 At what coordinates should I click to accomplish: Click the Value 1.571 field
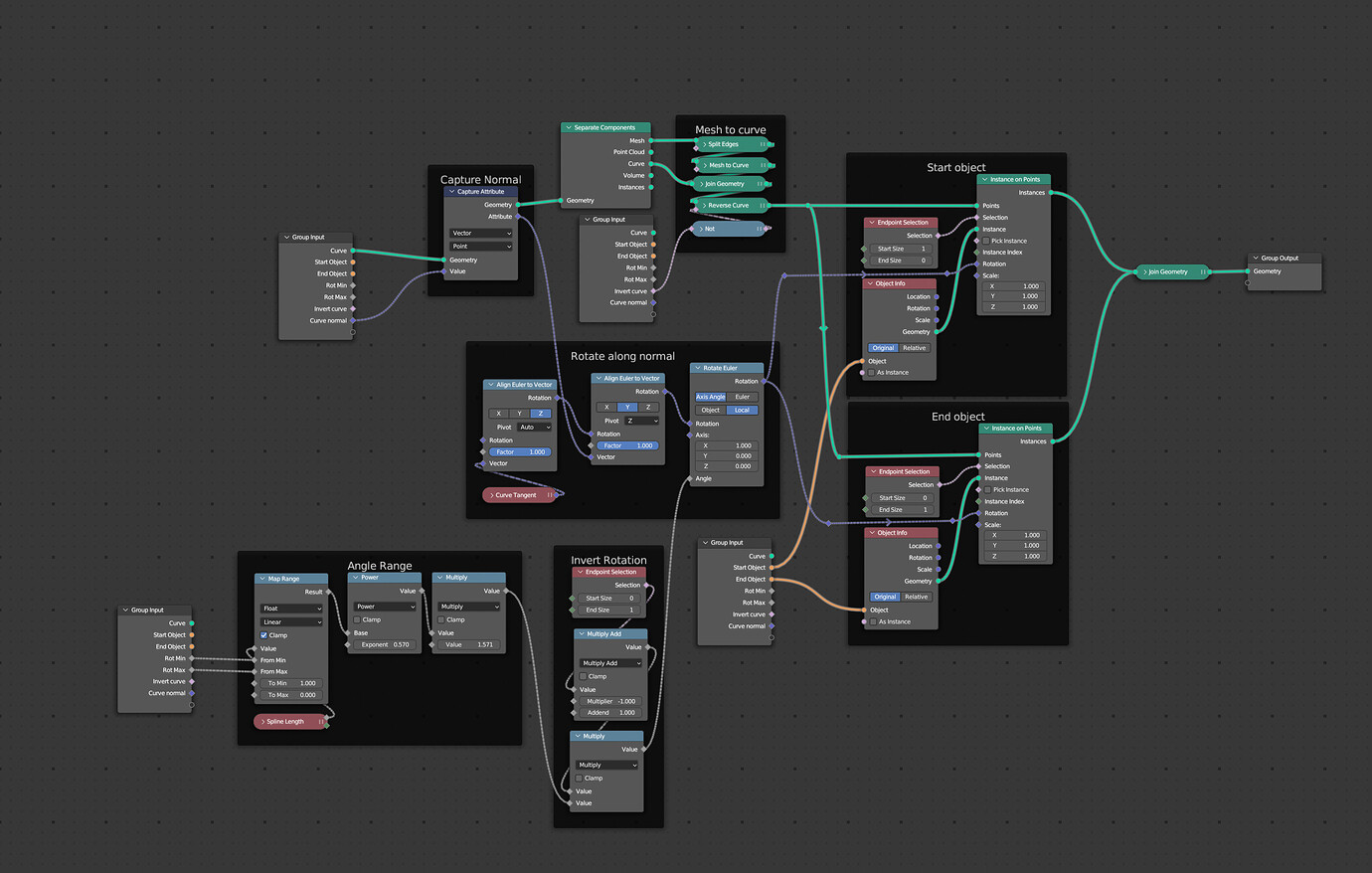pos(469,644)
